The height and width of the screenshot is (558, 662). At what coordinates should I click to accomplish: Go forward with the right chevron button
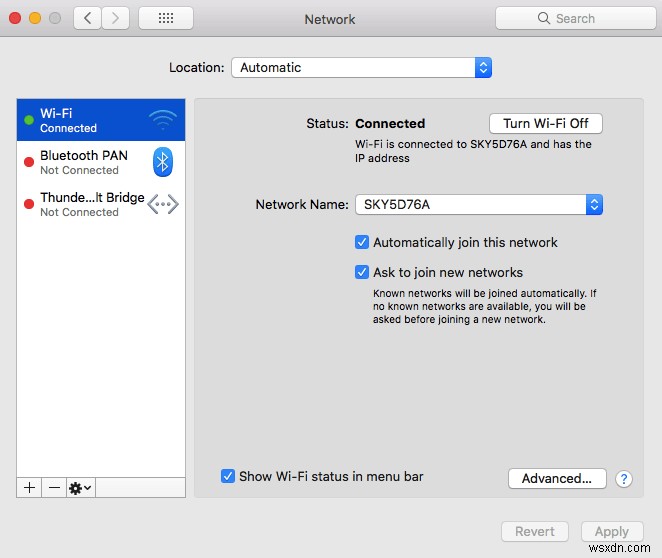pyautogui.click(x=115, y=18)
